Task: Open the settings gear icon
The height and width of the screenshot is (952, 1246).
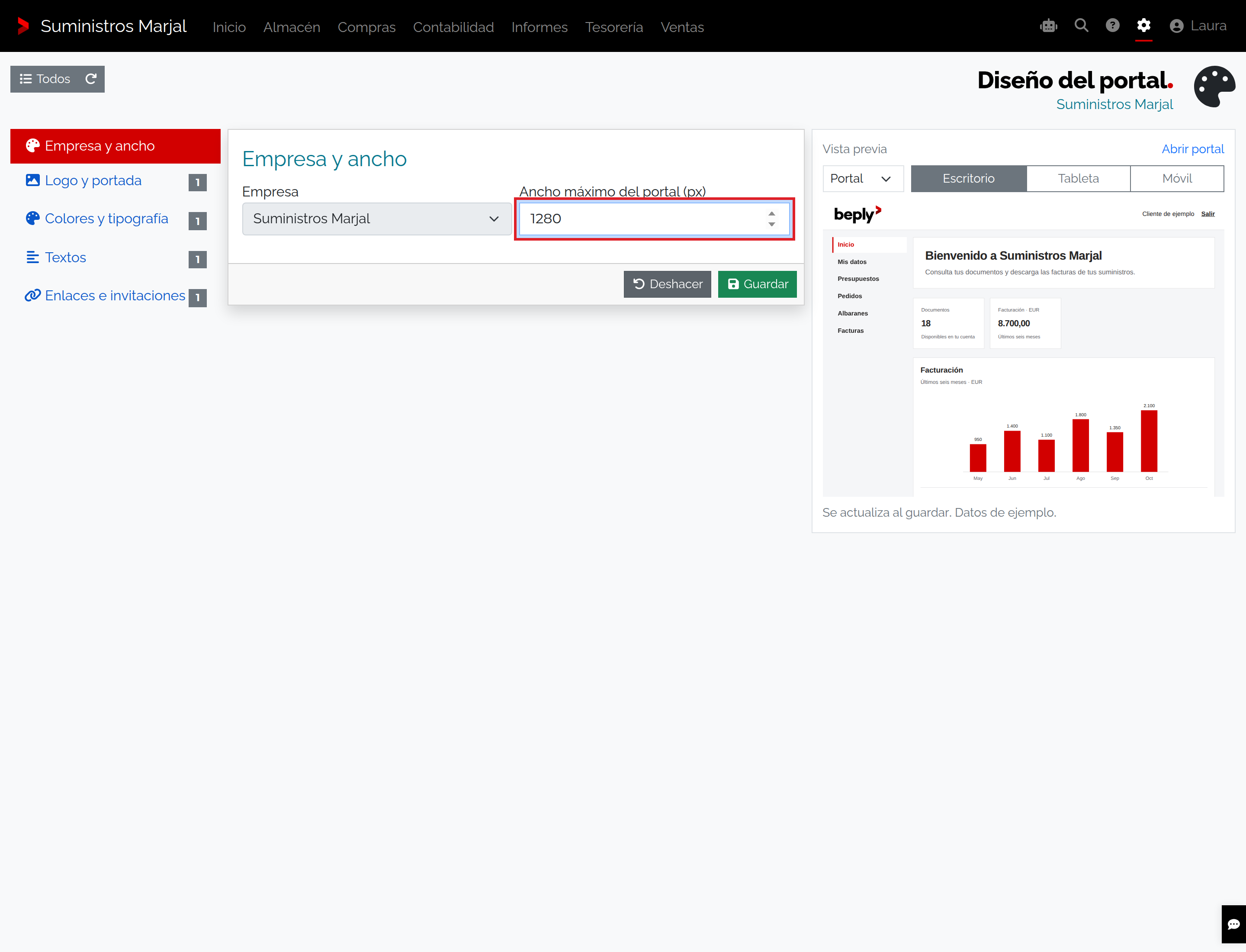Action: (x=1143, y=26)
